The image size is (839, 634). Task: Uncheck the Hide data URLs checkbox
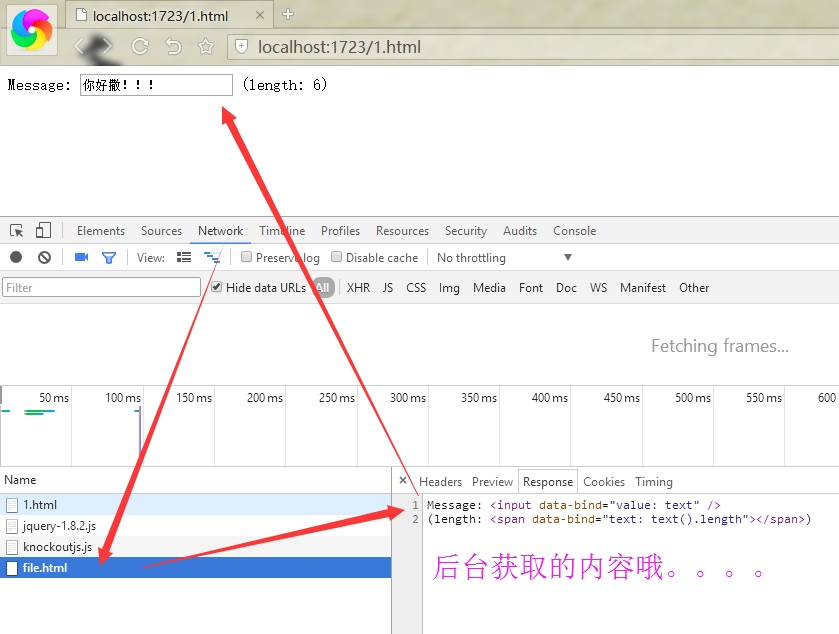point(216,287)
